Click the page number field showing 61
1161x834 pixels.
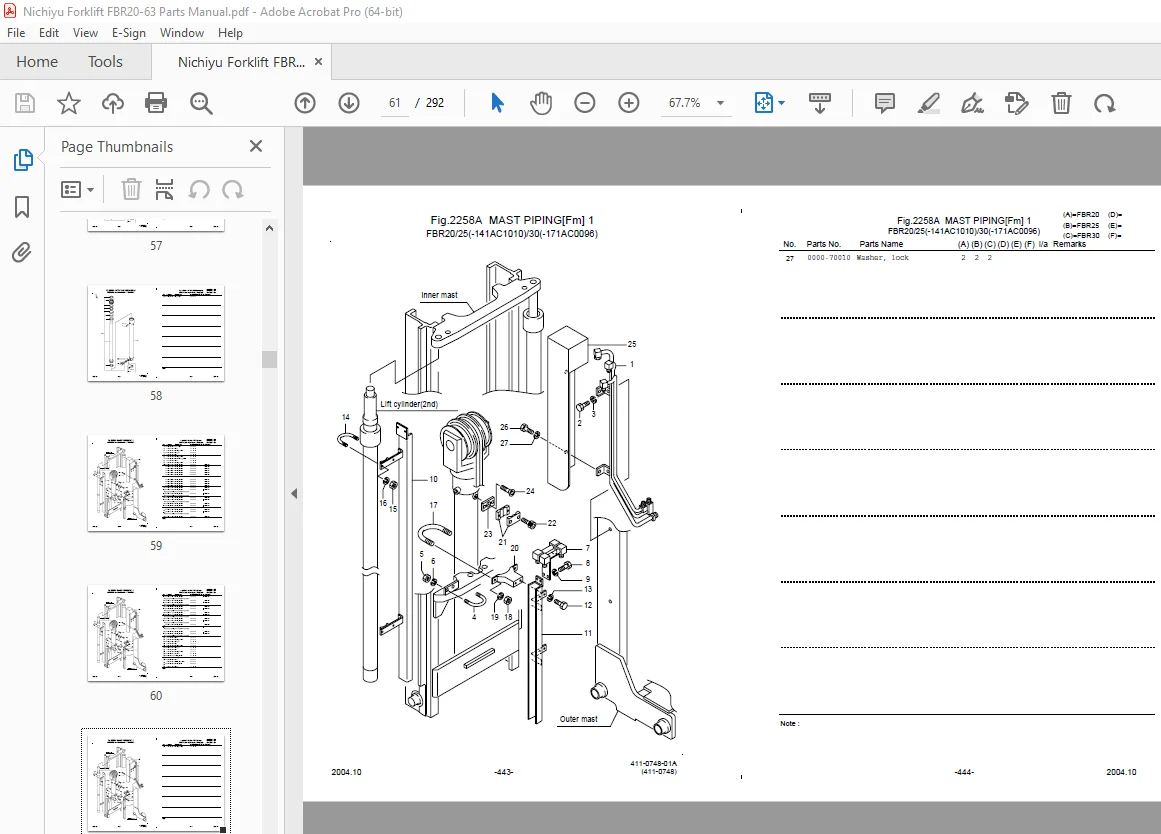pyautogui.click(x=395, y=103)
